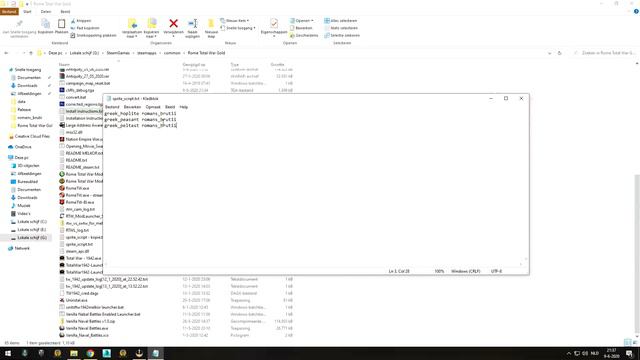Click the Explorer back arrow
640x360 pixels.
point(6,53)
